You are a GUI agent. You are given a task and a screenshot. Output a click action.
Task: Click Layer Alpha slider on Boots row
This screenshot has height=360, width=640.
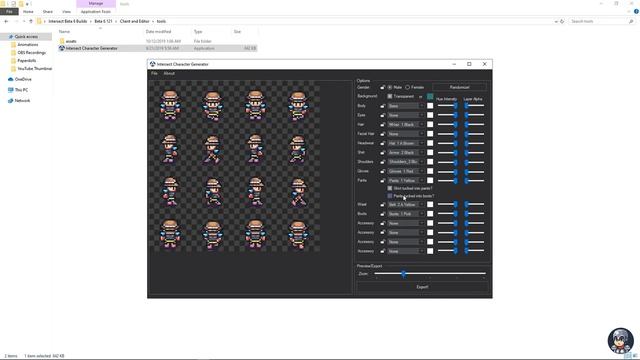point(474,214)
